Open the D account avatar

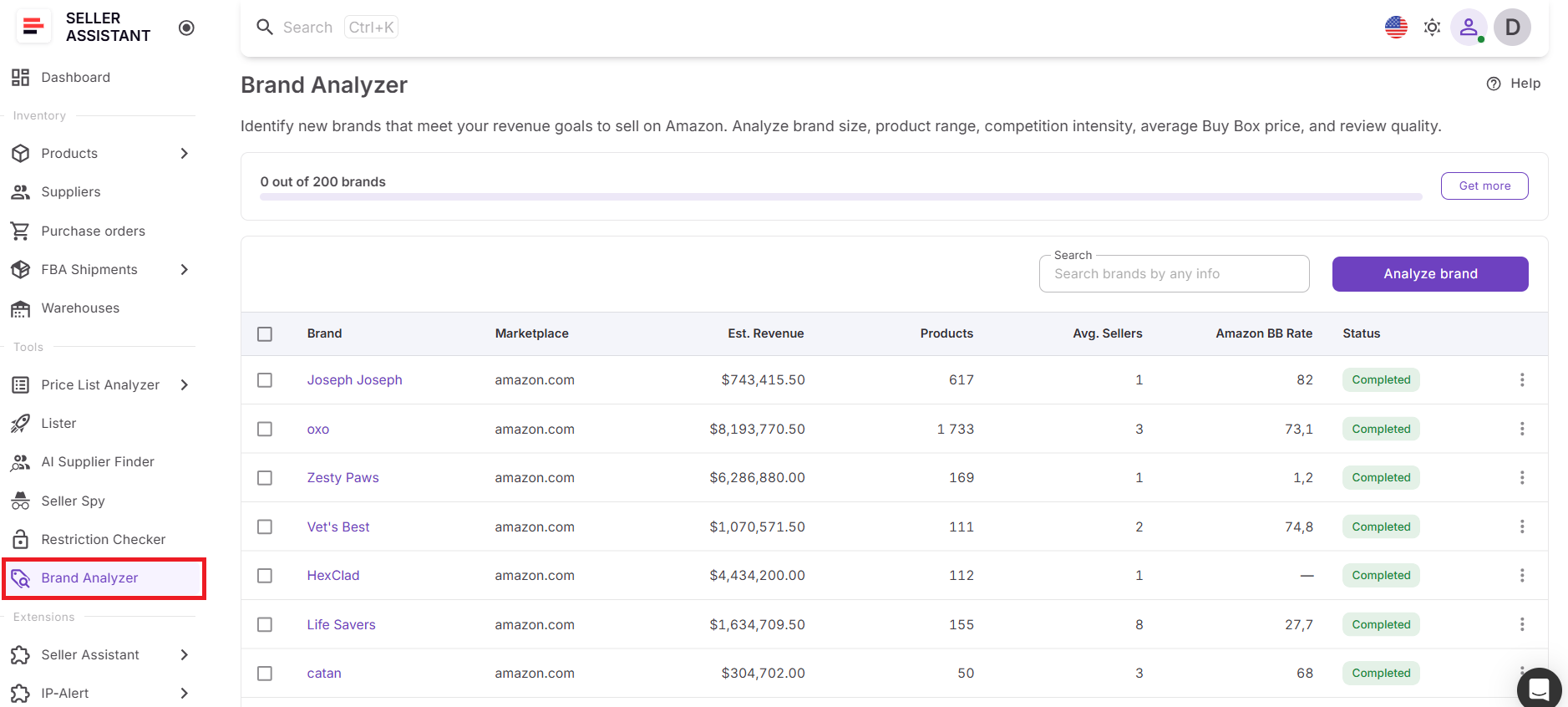click(x=1512, y=28)
